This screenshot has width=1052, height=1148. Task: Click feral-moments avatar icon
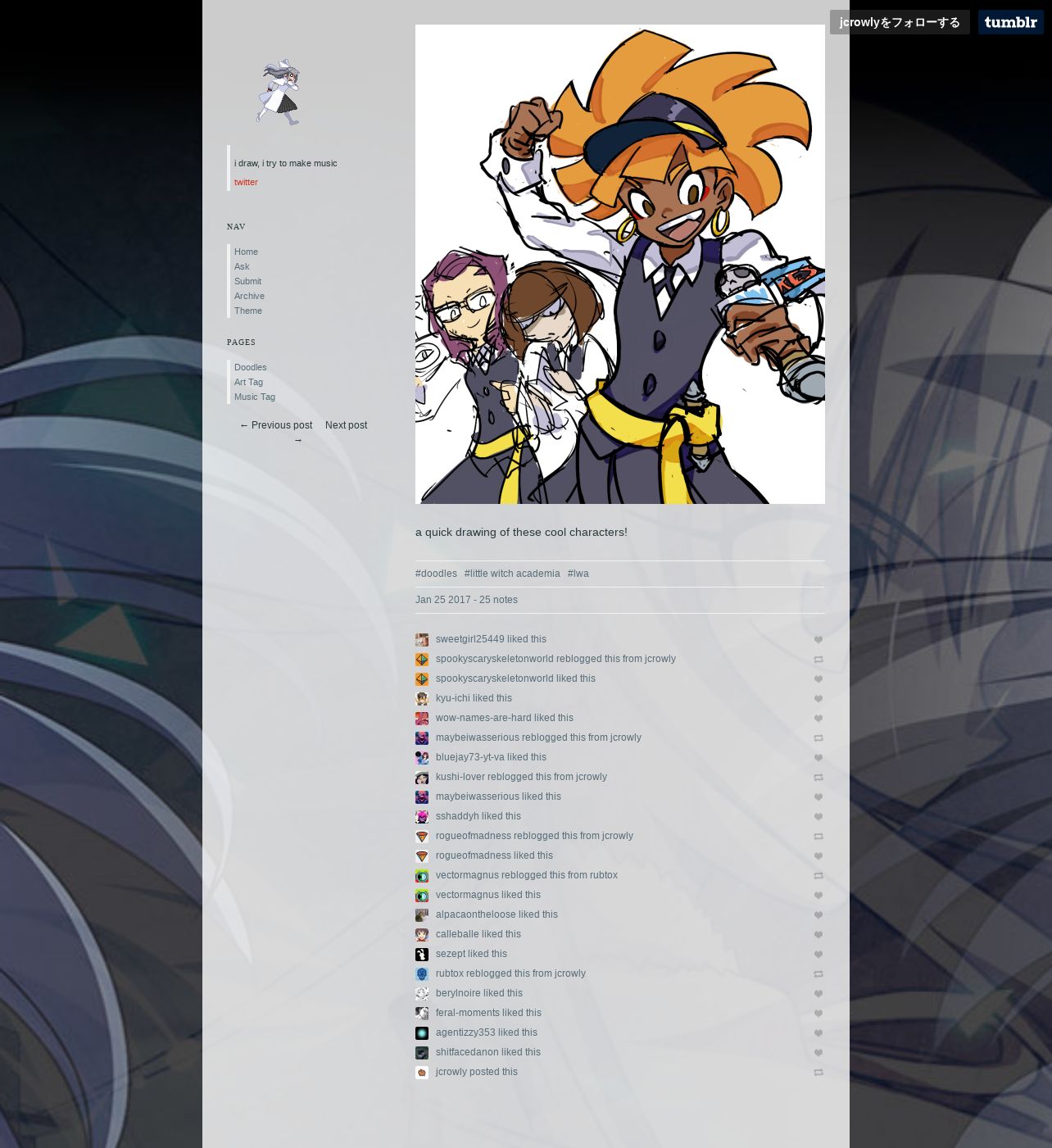coord(422,1014)
